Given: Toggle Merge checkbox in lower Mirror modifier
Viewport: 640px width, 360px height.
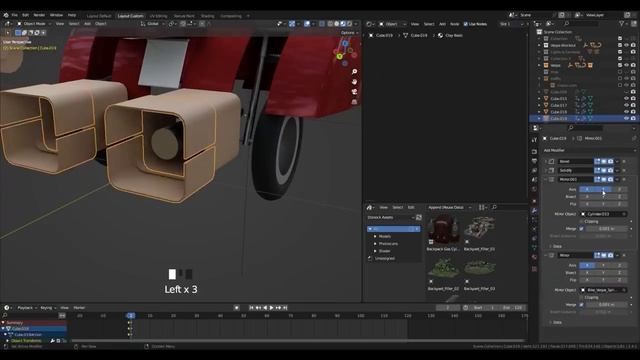Looking at the screenshot, I should pos(582,304).
